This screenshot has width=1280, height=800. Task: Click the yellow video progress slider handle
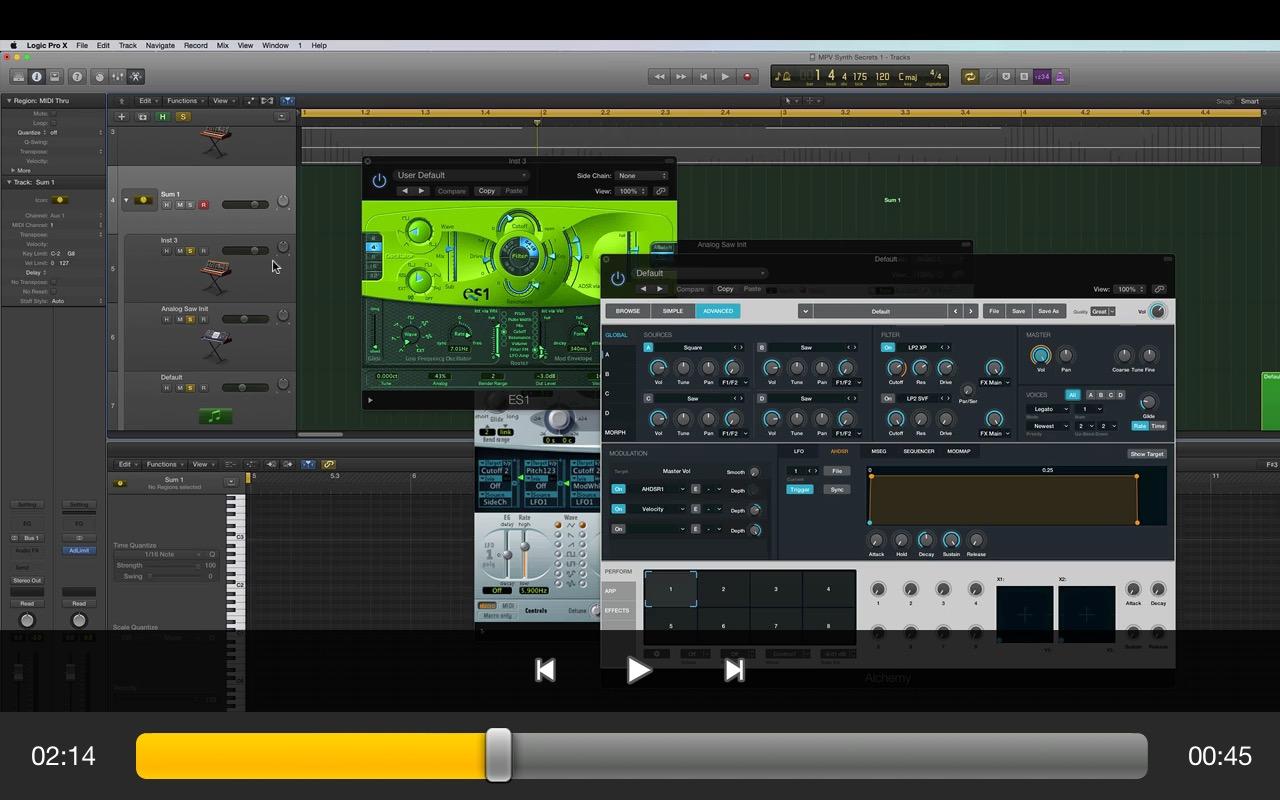click(498, 755)
